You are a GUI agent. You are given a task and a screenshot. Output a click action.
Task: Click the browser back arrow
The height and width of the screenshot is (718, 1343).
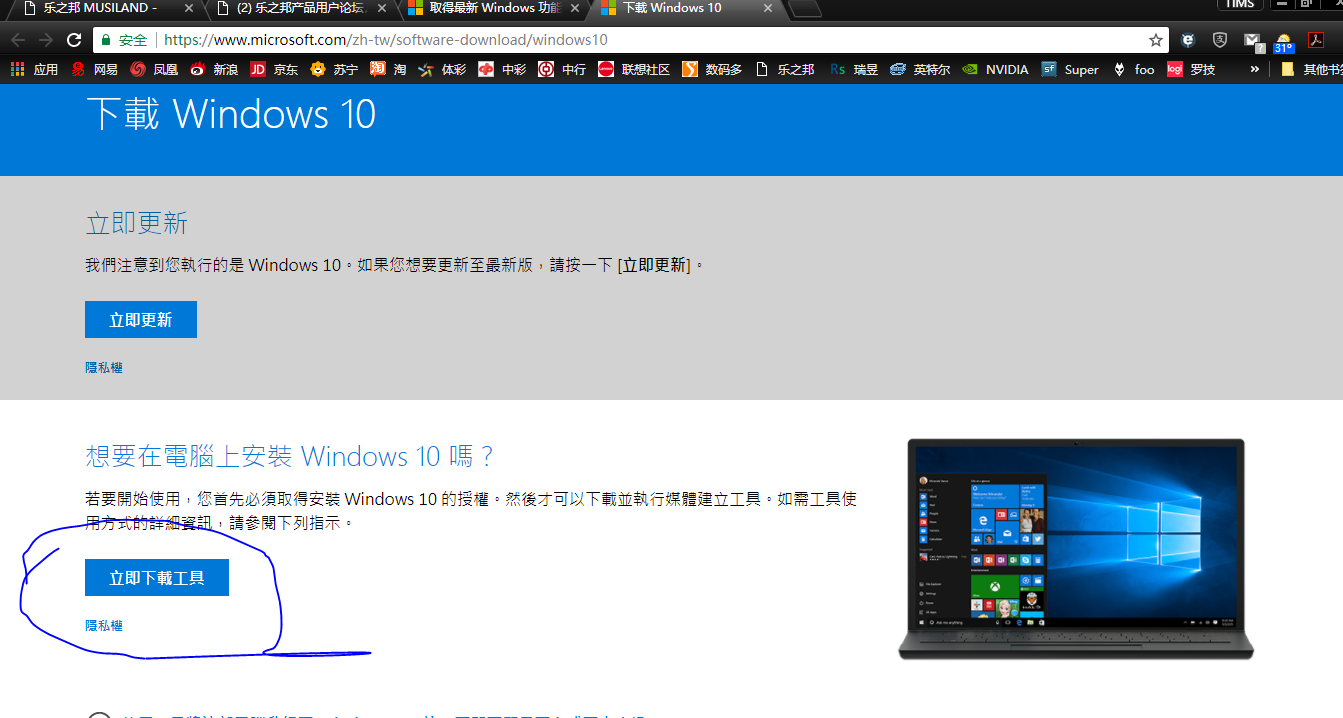[18, 40]
